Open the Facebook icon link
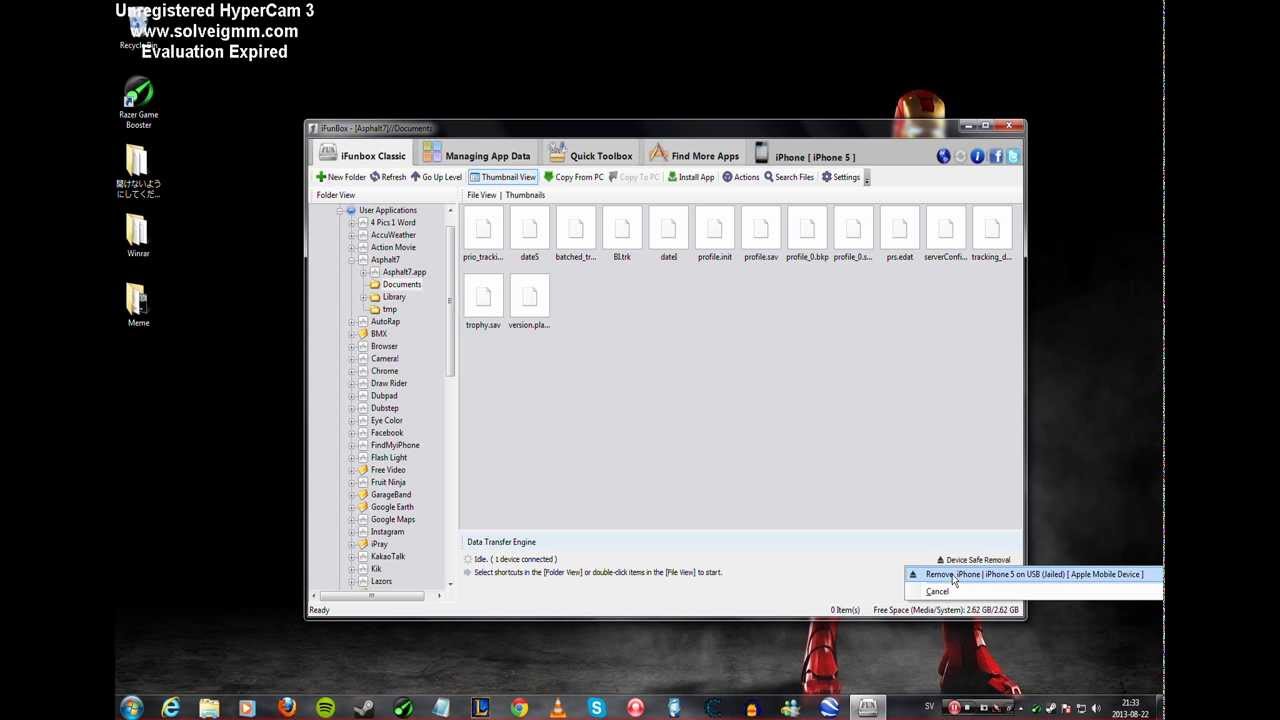Screen dimensions: 1280x720 click(x=995, y=156)
